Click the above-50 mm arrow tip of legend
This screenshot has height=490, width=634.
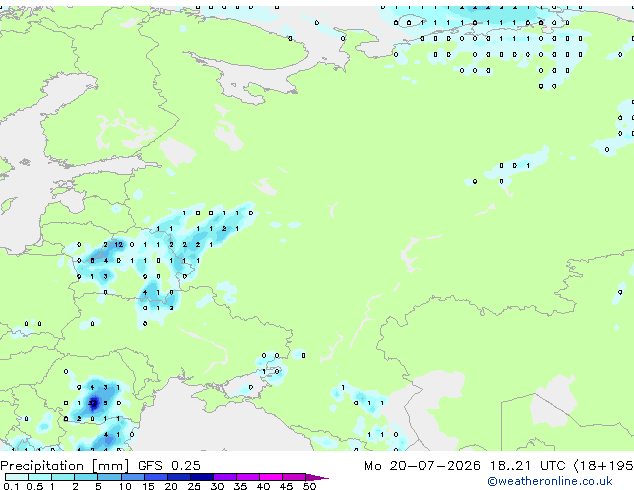point(317,477)
